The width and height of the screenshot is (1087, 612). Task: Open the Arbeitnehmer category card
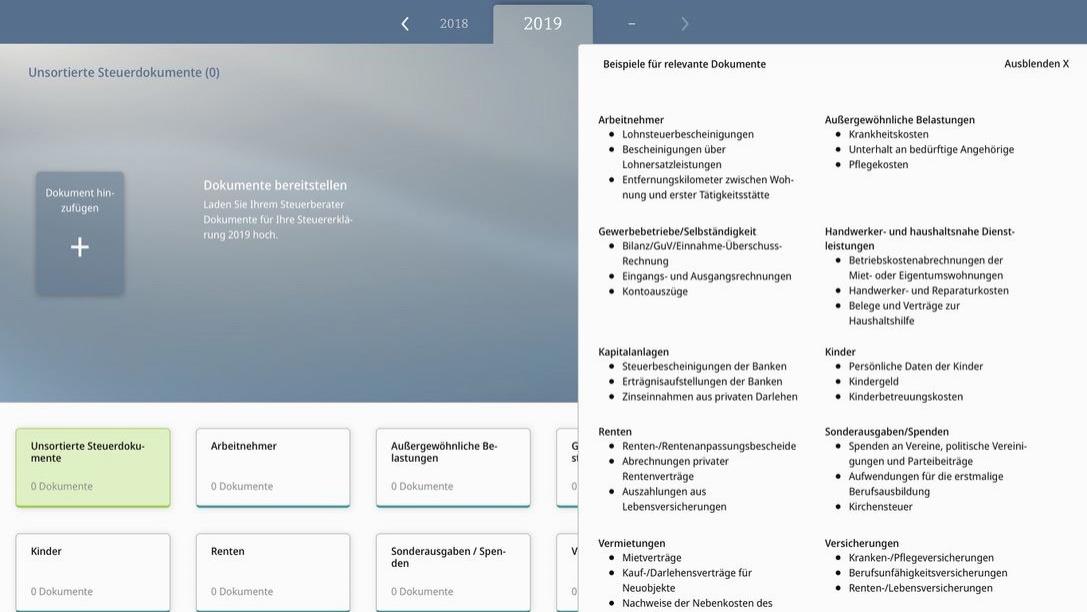(x=273, y=467)
